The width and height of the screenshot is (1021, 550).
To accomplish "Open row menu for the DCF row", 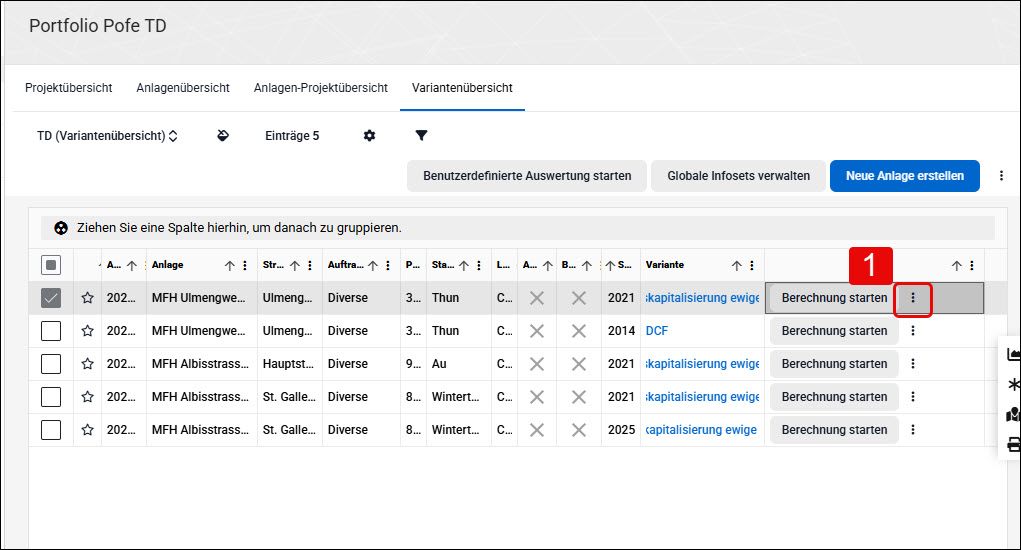I will (x=913, y=331).
